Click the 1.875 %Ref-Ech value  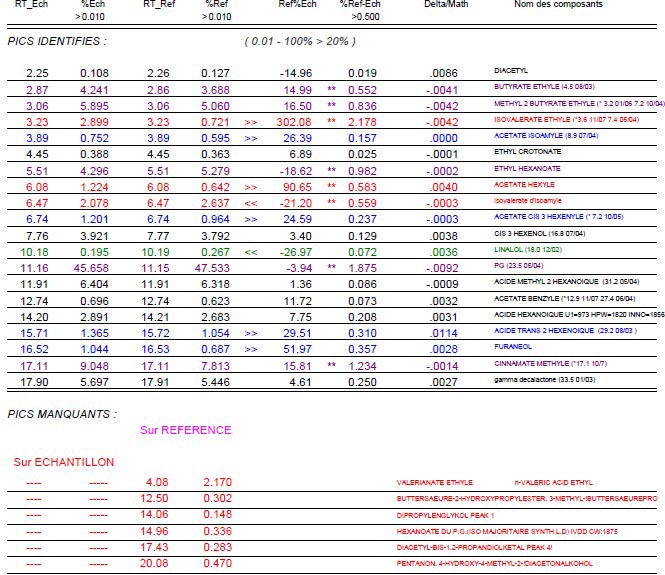coord(362,268)
